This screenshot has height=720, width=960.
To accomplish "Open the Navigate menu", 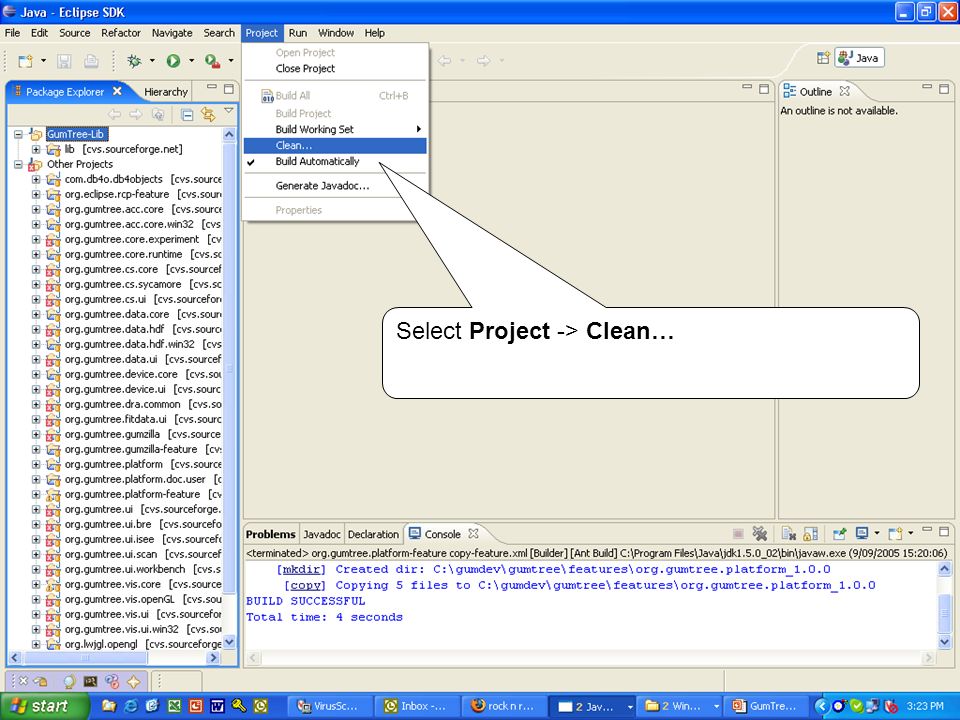I will coord(171,33).
